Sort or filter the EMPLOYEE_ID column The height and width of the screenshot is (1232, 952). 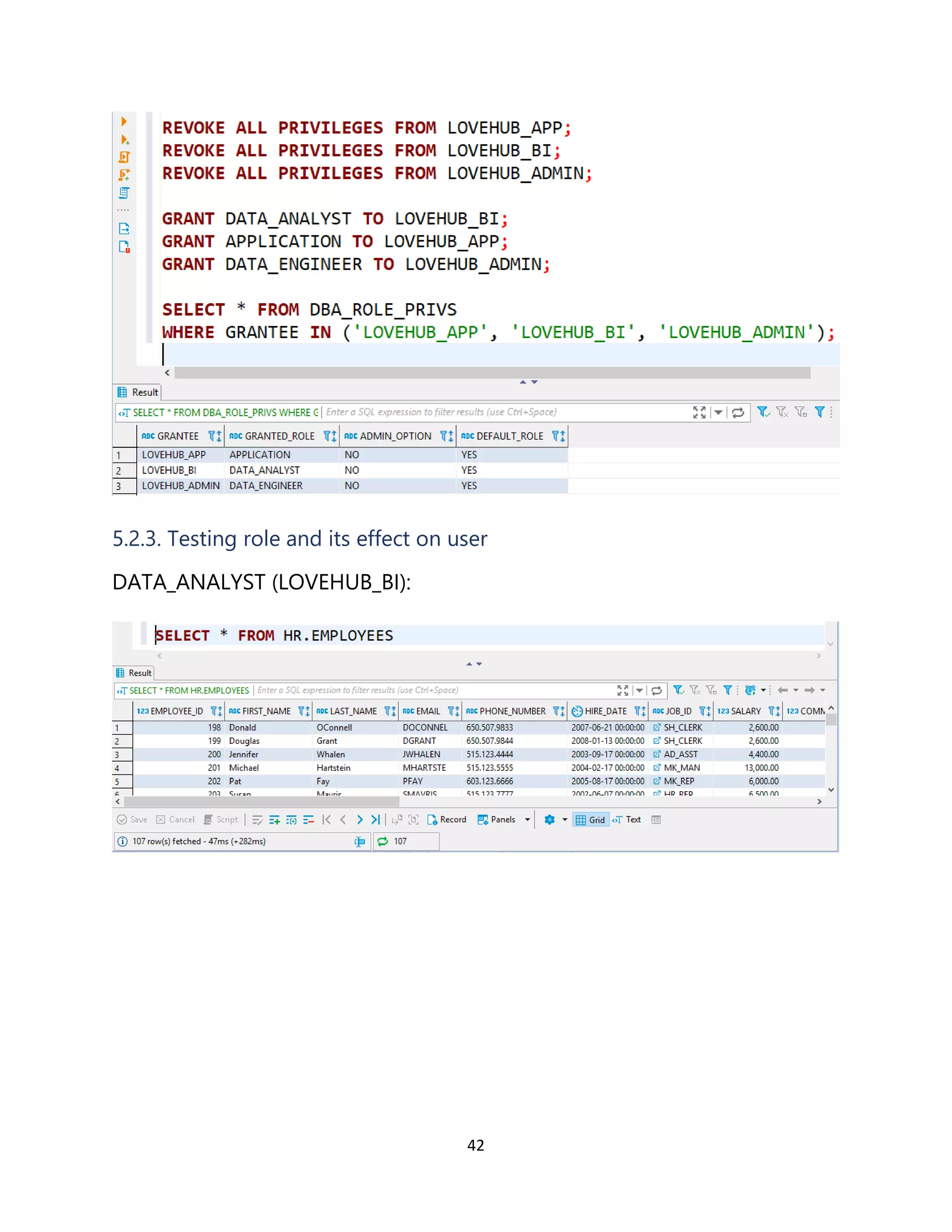216,711
